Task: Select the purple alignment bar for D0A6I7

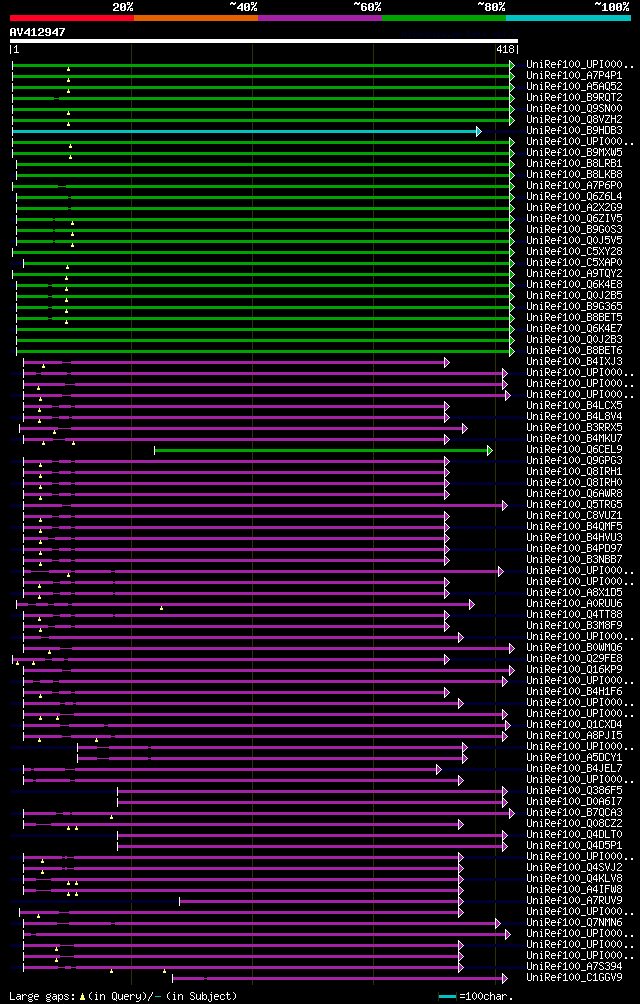Action: 312,802
